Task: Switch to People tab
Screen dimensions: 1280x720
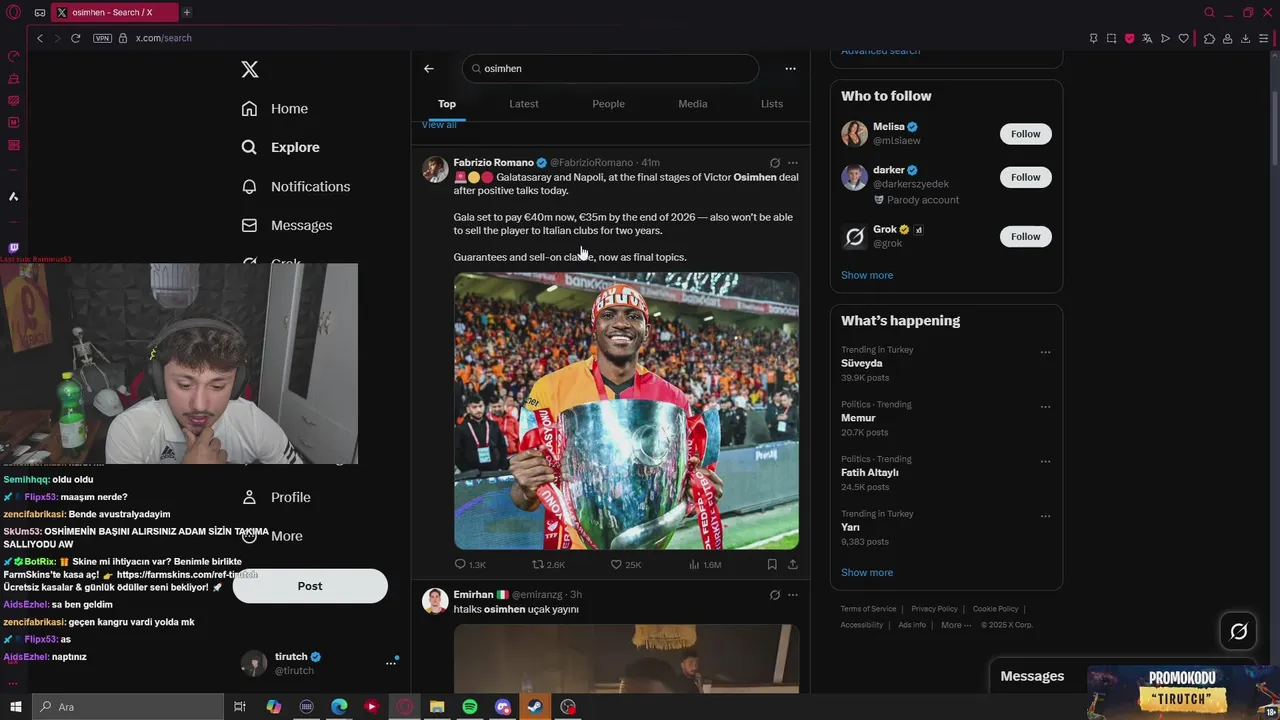Action: tap(608, 104)
